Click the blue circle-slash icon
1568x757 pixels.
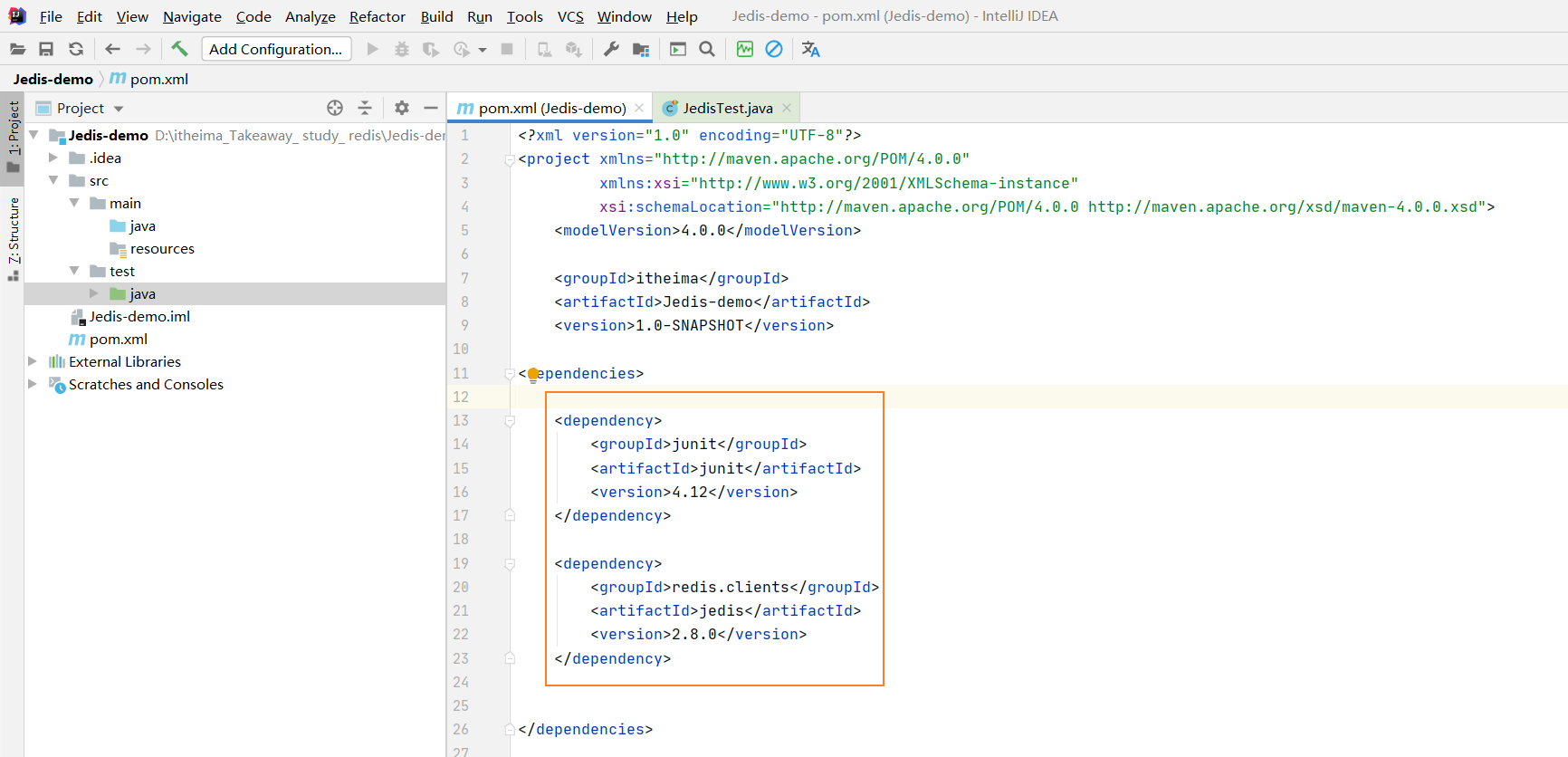tap(774, 49)
